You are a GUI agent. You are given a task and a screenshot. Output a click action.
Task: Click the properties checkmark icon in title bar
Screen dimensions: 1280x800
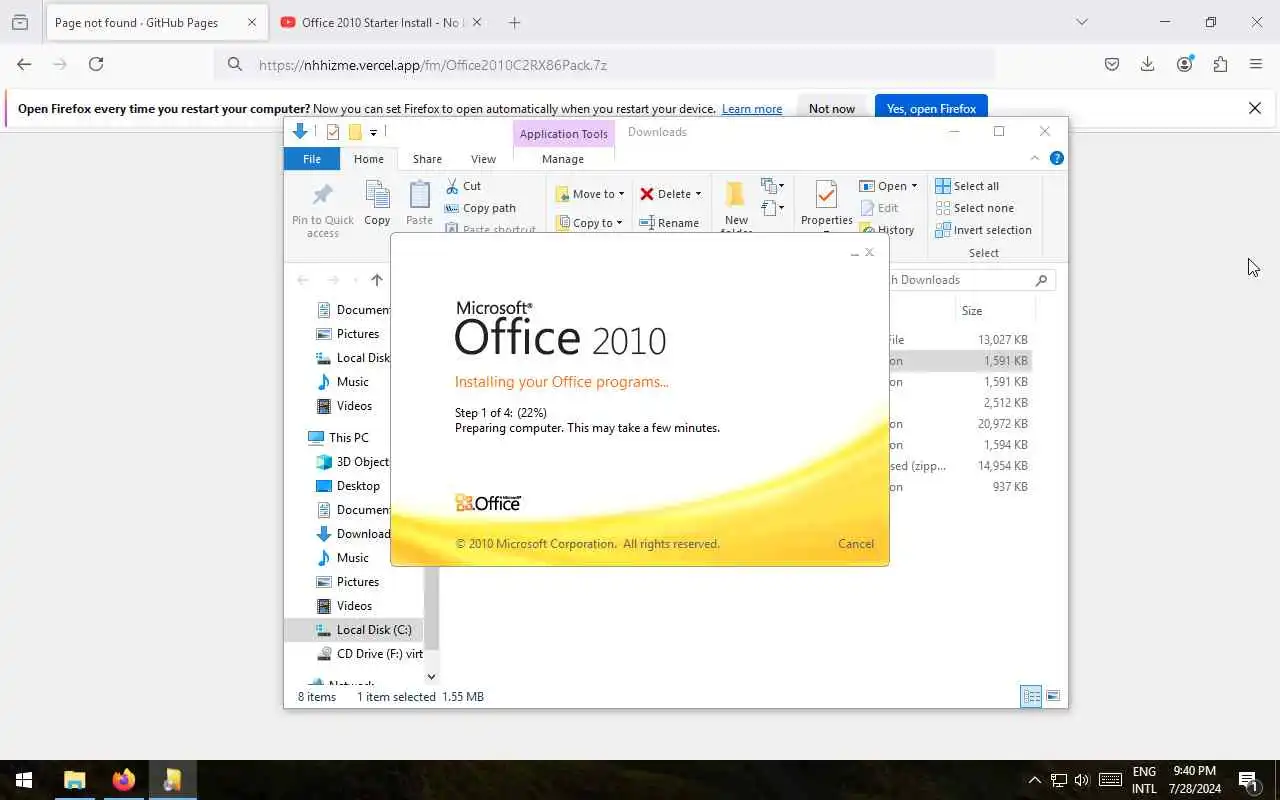pos(333,132)
